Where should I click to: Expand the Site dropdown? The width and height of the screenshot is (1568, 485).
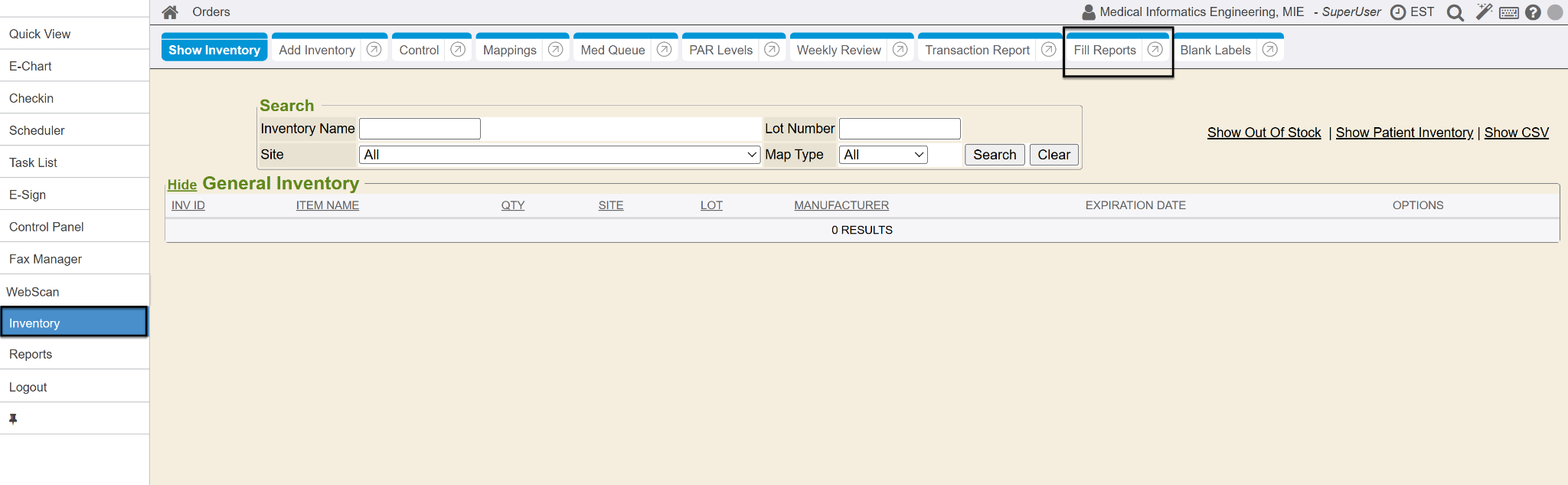559,155
